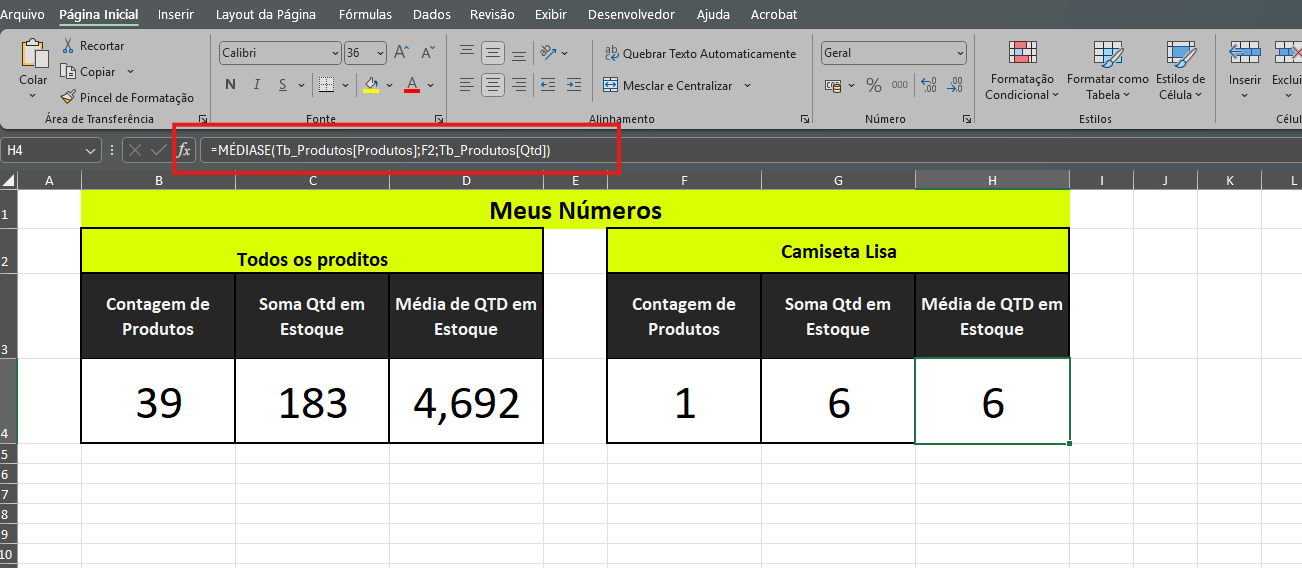1302x568 pixels.
Task: Increase the indent
Action: [573, 85]
